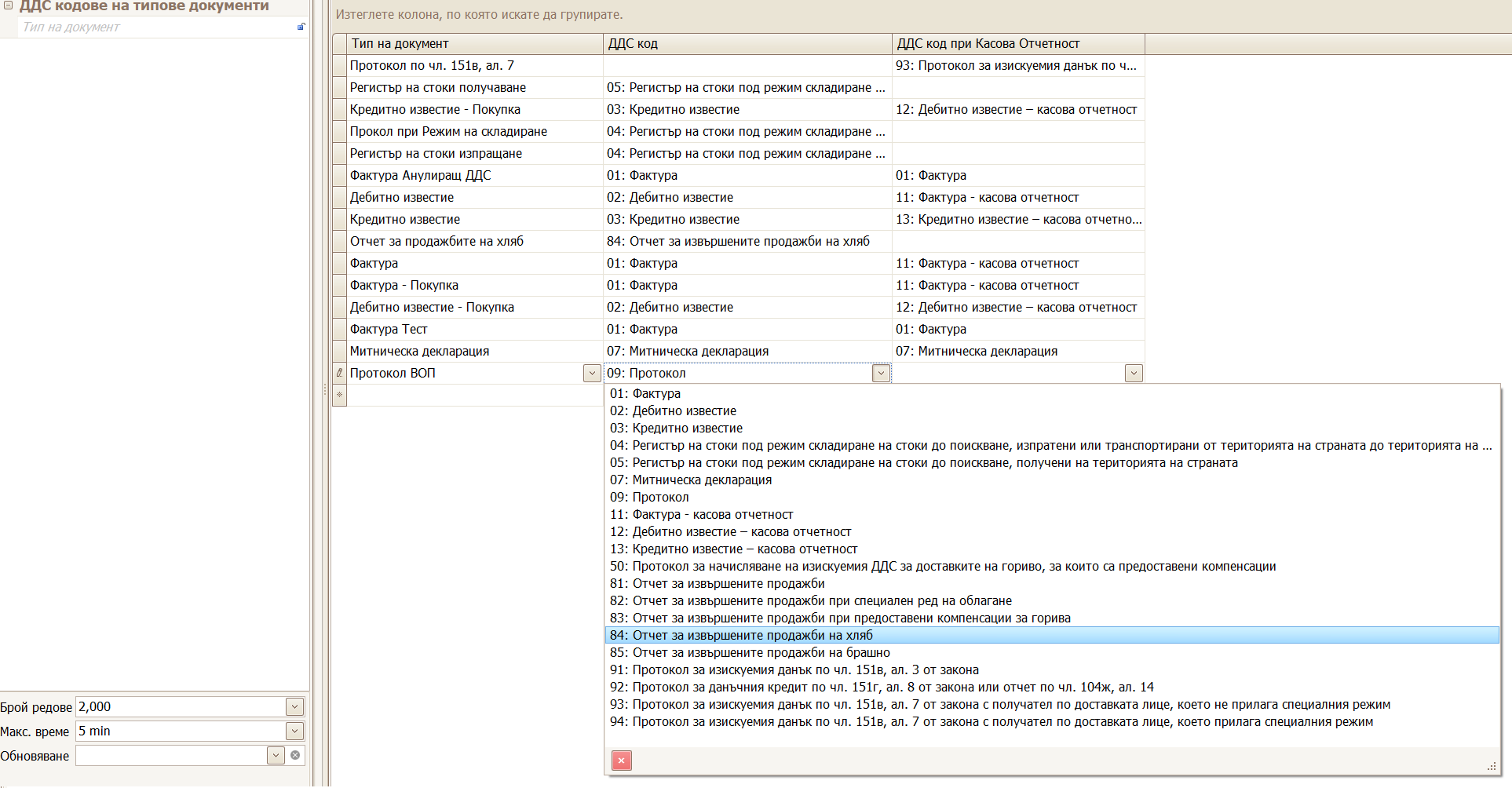Sort by the ДДС код column header

click(x=747, y=44)
